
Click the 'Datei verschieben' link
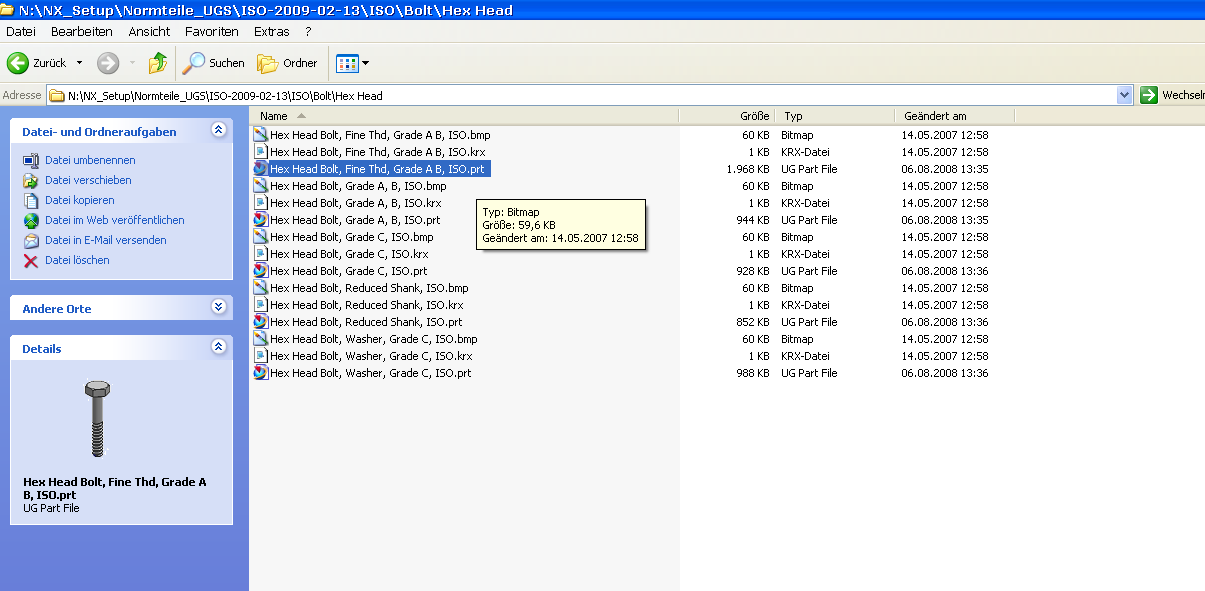88,180
